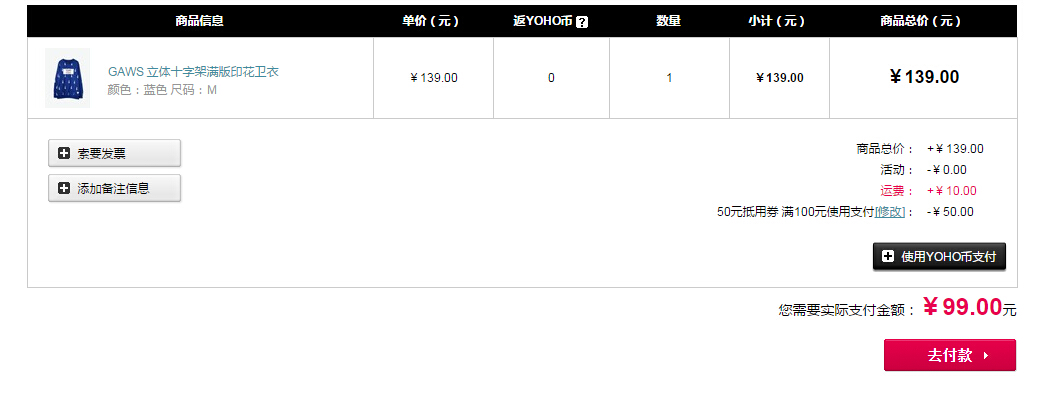1043x394 pixels.
Task: Click the 修改 link for the coupon
Action: point(890,212)
